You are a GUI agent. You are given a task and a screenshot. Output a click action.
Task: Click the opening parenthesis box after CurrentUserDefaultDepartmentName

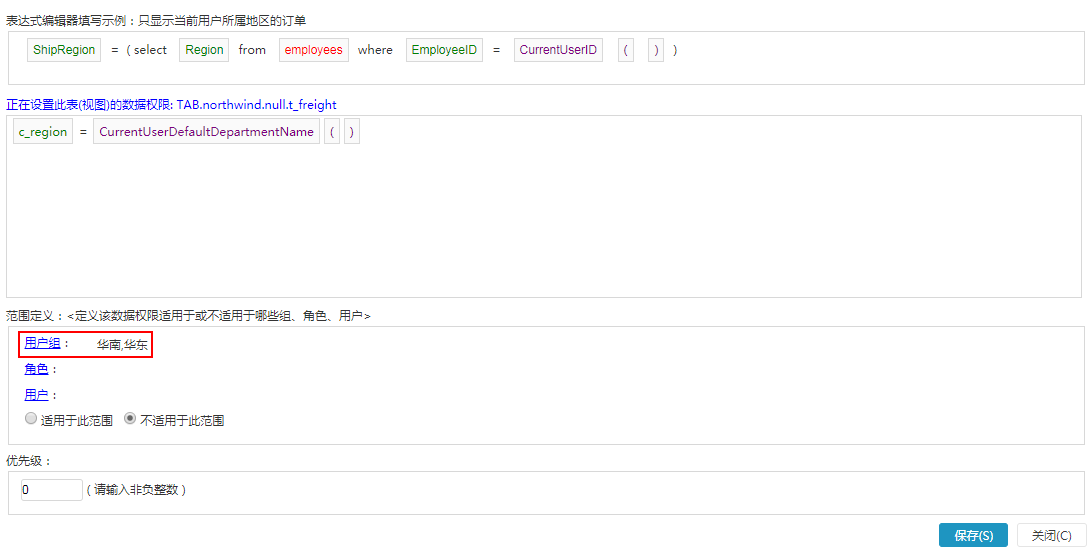tap(332, 132)
